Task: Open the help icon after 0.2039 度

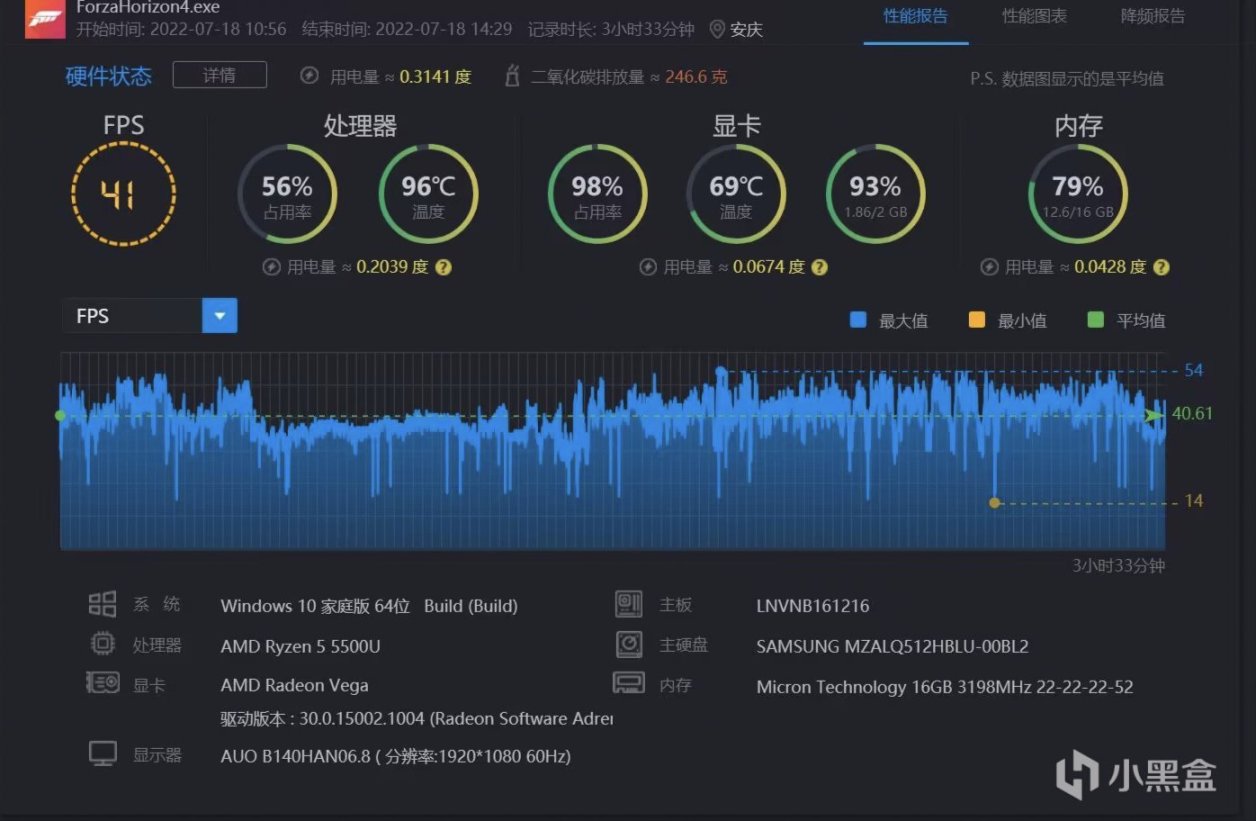Action: (x=444, y=268)
